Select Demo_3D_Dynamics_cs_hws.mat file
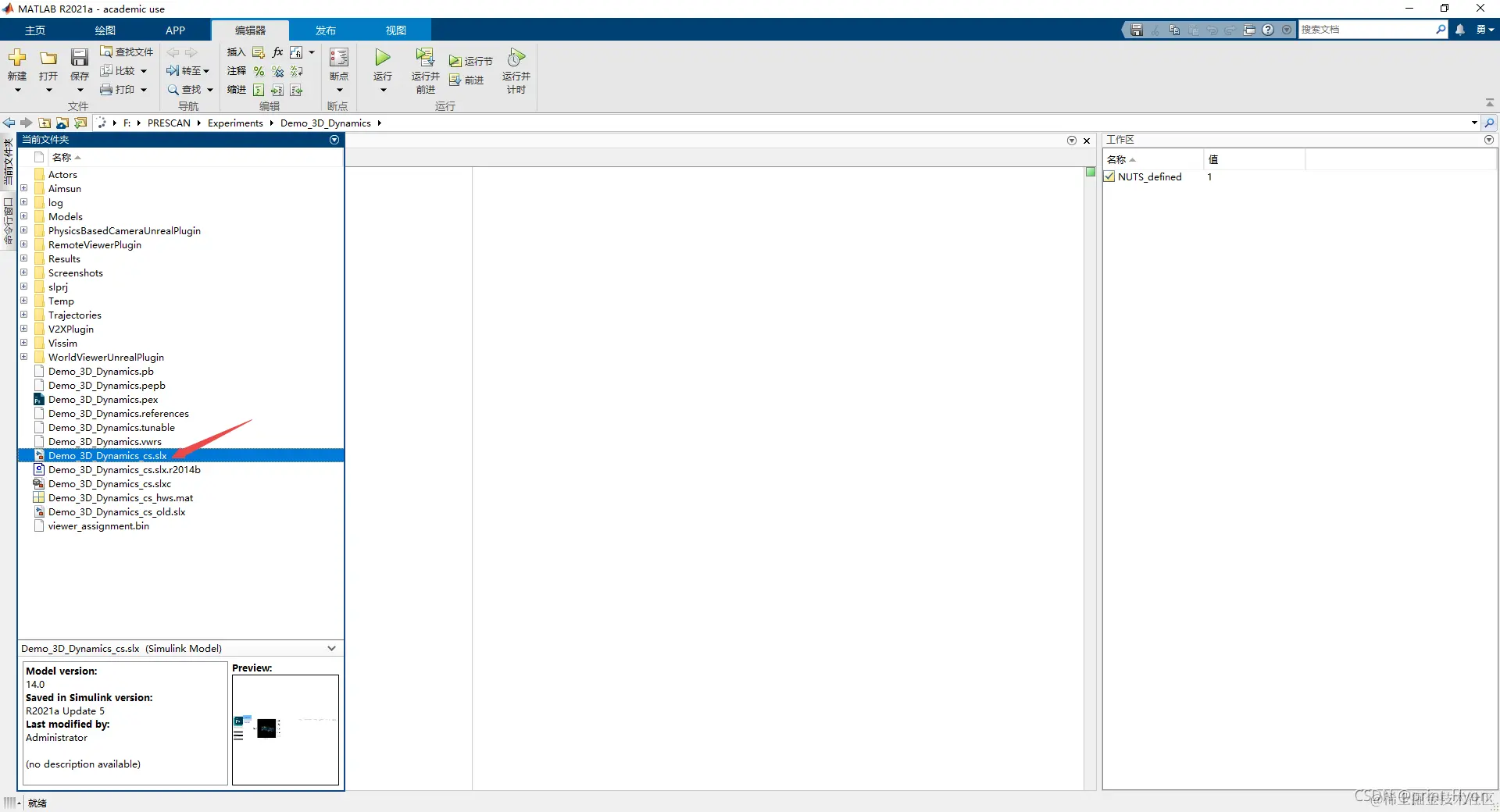Viewport: 1500px width, 812px height. click(180, 497)
